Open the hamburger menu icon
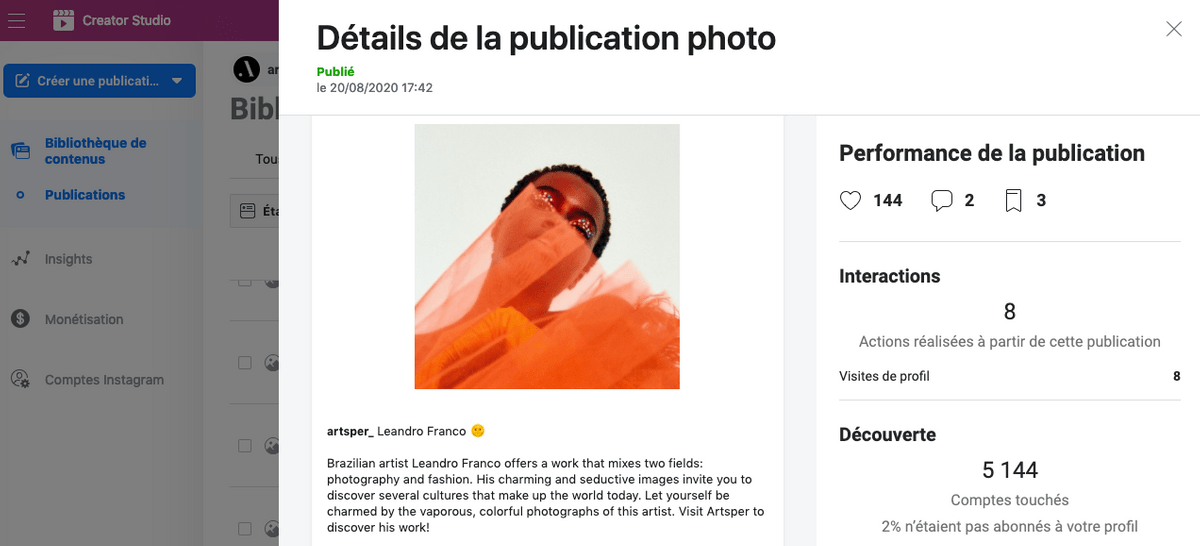The height and width of the screenshot is (546, 1200). coord(17,20)
